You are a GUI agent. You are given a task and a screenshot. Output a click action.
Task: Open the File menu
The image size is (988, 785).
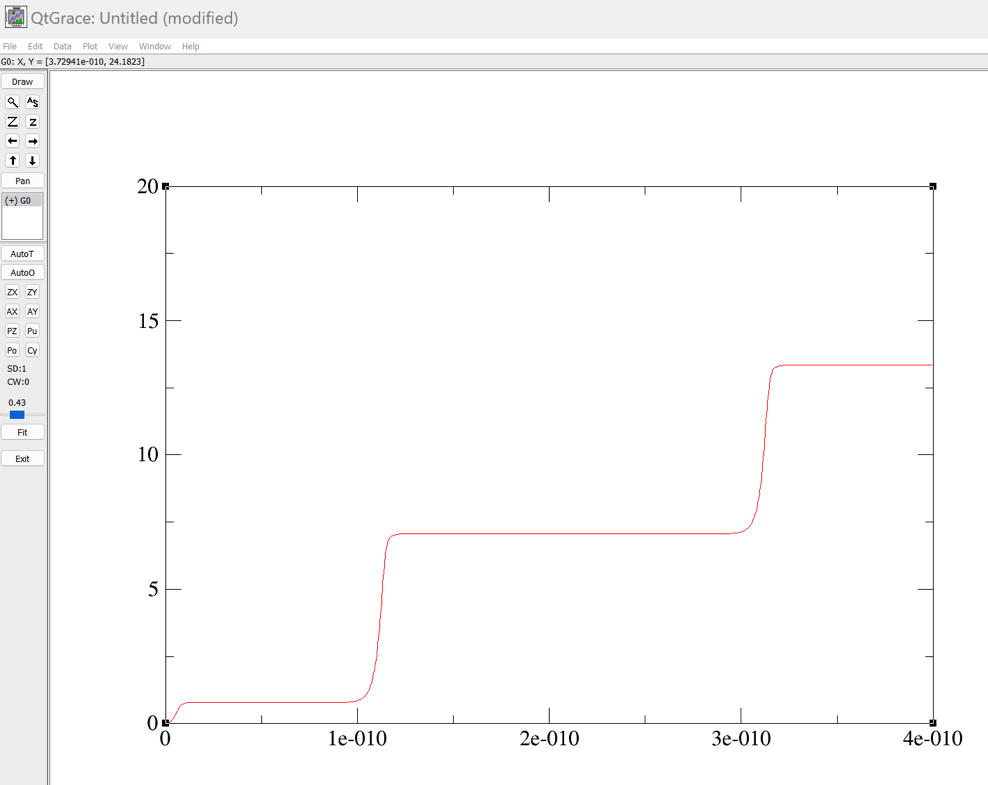point(10,46)
